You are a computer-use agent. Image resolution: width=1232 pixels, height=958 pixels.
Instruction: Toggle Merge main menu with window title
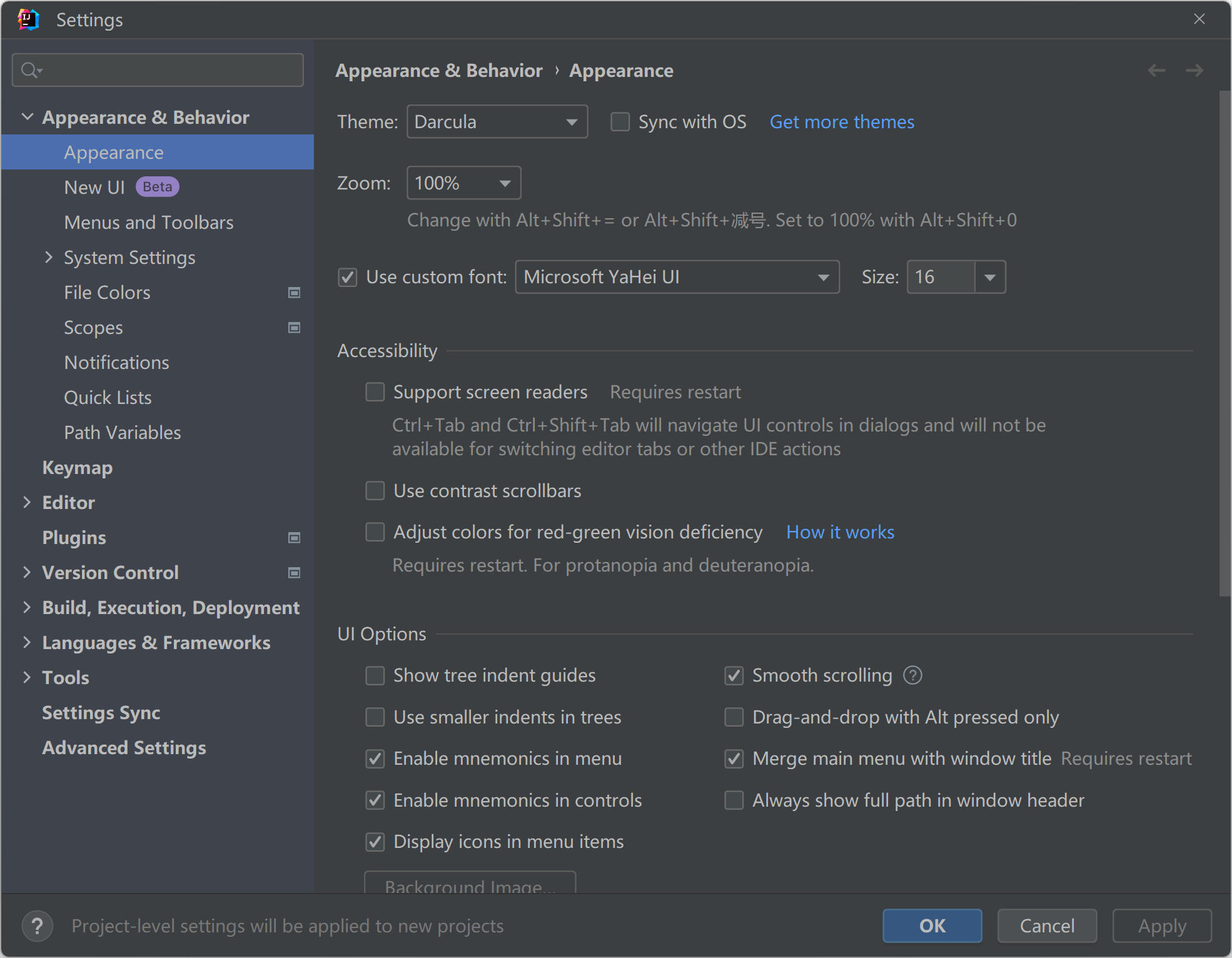pos(734,759)
